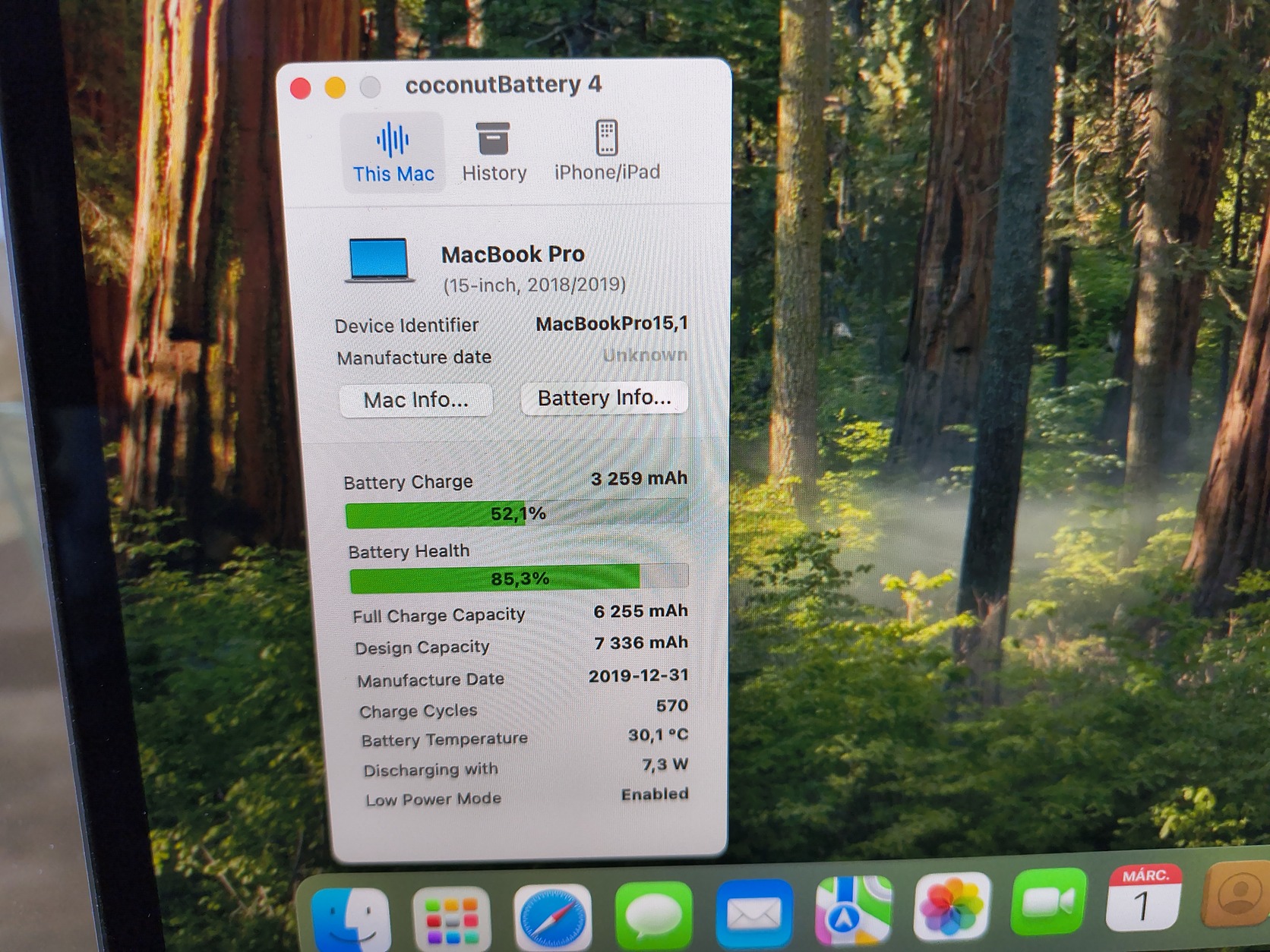This screenshot has height=952, width=1270.
Task: Click the 2019-12-31 manufacture date value
Action: point(639,675)
